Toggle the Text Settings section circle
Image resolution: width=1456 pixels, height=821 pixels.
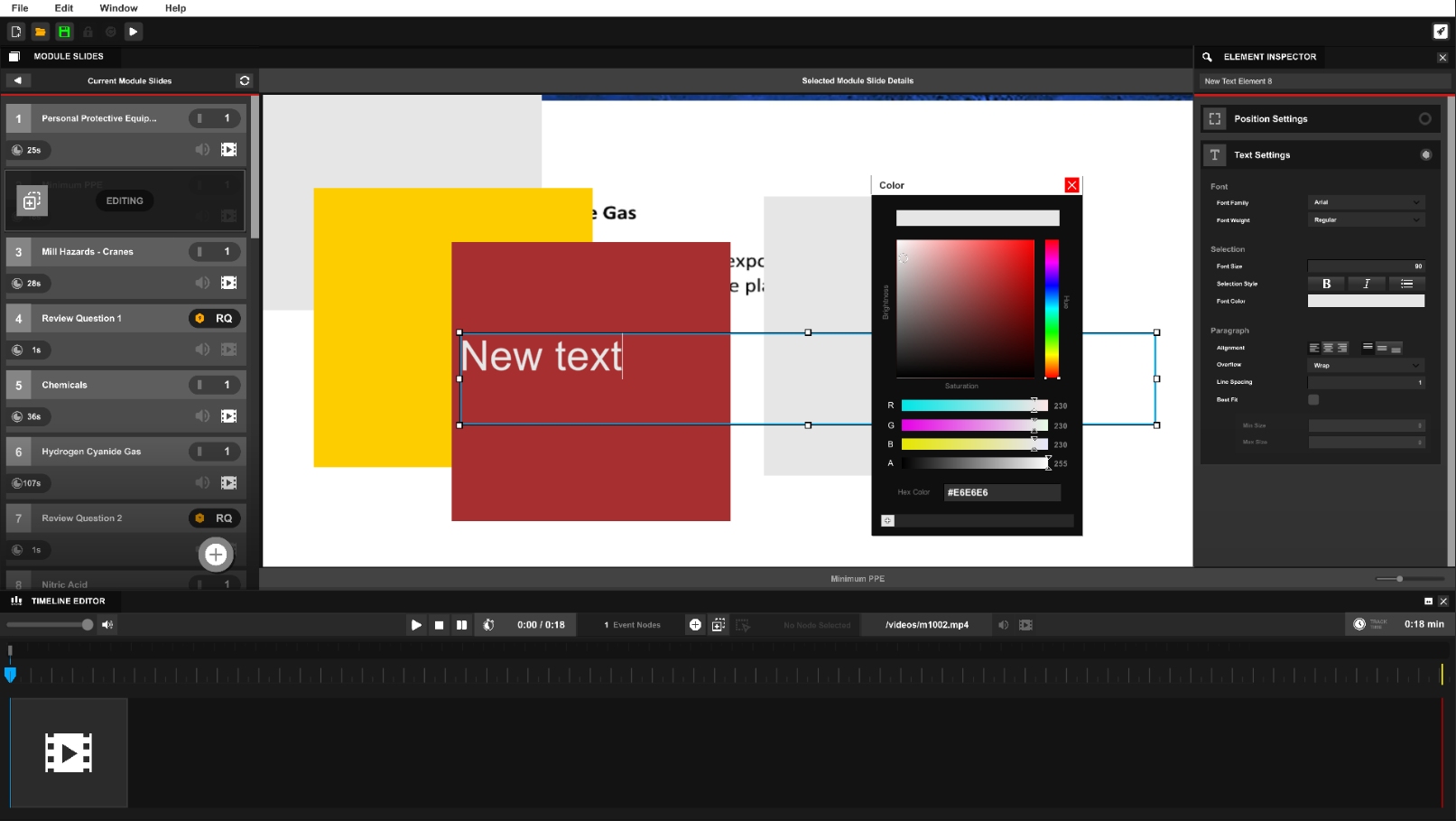pos(1425,154)
